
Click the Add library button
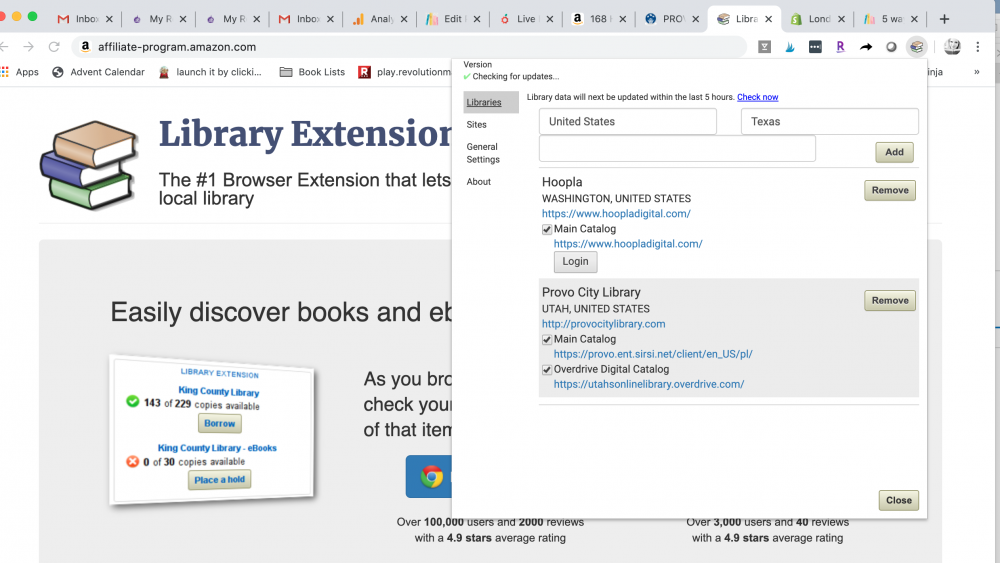pyautogui.click(x=894, y=152)
